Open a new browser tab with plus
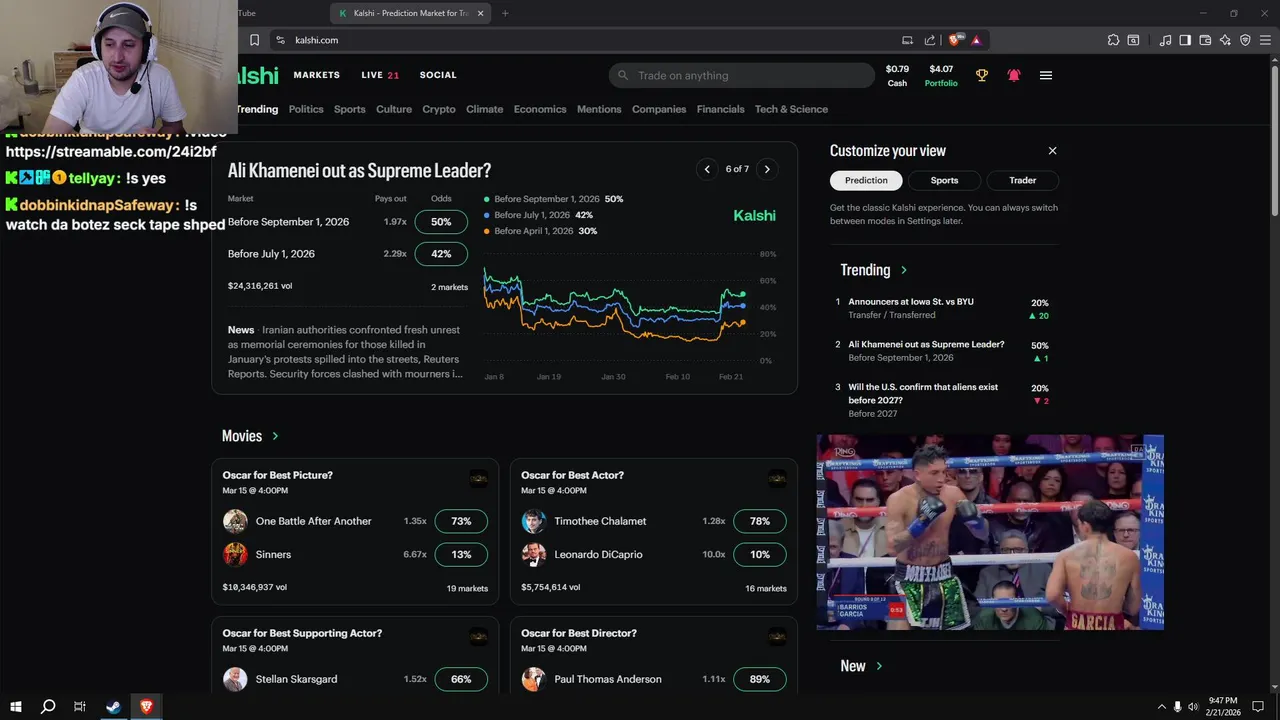Screen dimensions: 1280x720 [505, 13]
